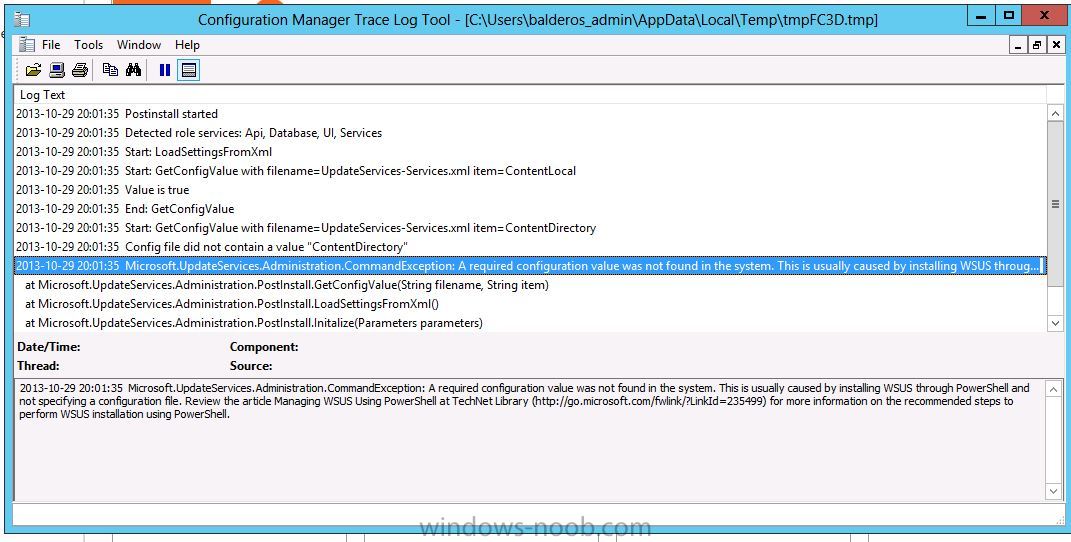This screenshot has width=1071, height=542.
Task: Click the log list scrollbar thumb
Action: (x=1055, y=205)
